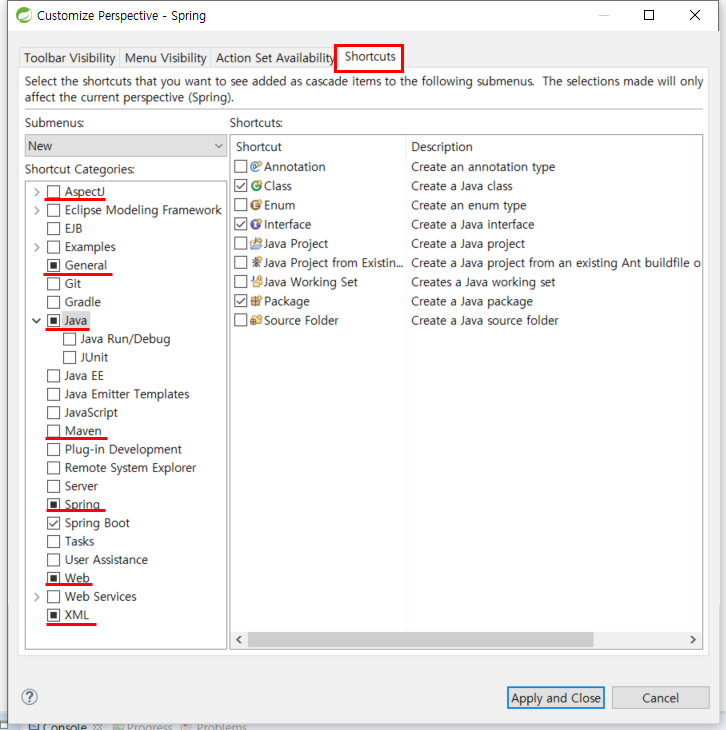The height and width of the screenshot is (730, 726).
Task: Select the JavaScript category row
Action: (x=91, y=412)
